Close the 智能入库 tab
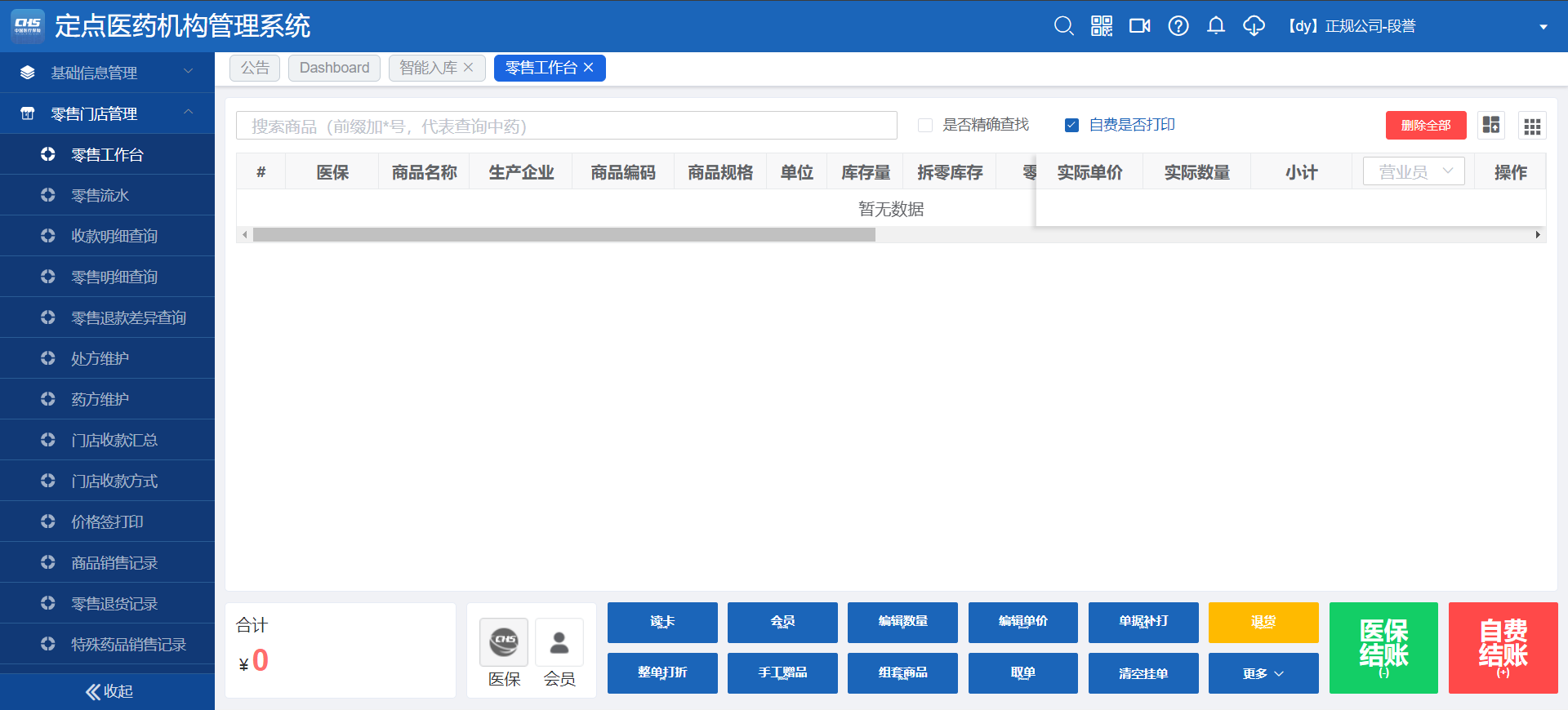Image resolution: width=1568 pixels, height=710 pixels. pos(469,68)
